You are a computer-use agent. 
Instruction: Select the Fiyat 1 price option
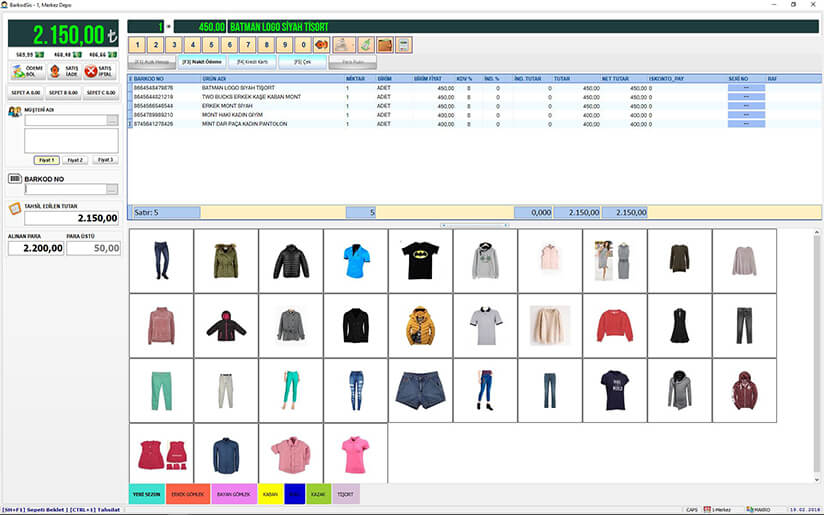click(46, 160)
